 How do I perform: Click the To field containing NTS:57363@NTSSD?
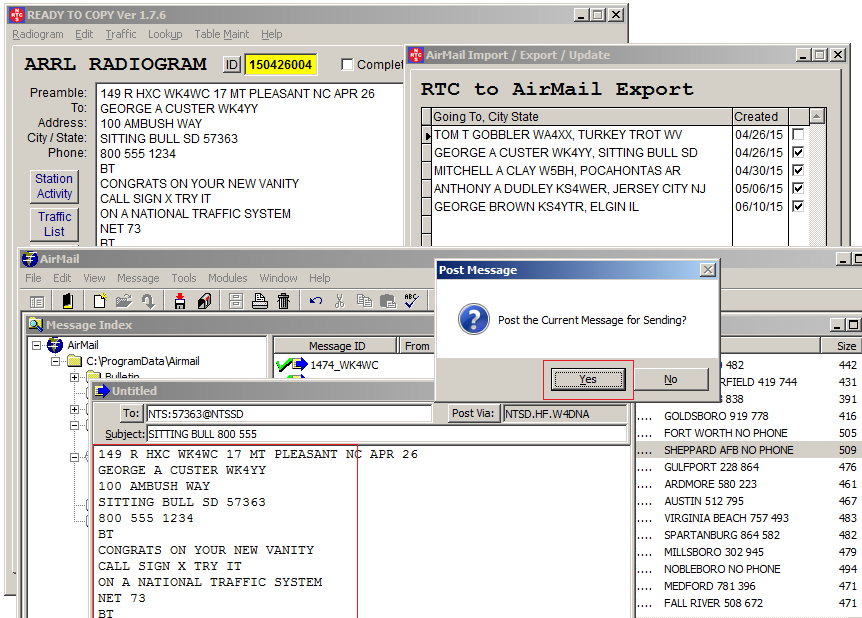point(289,413)
